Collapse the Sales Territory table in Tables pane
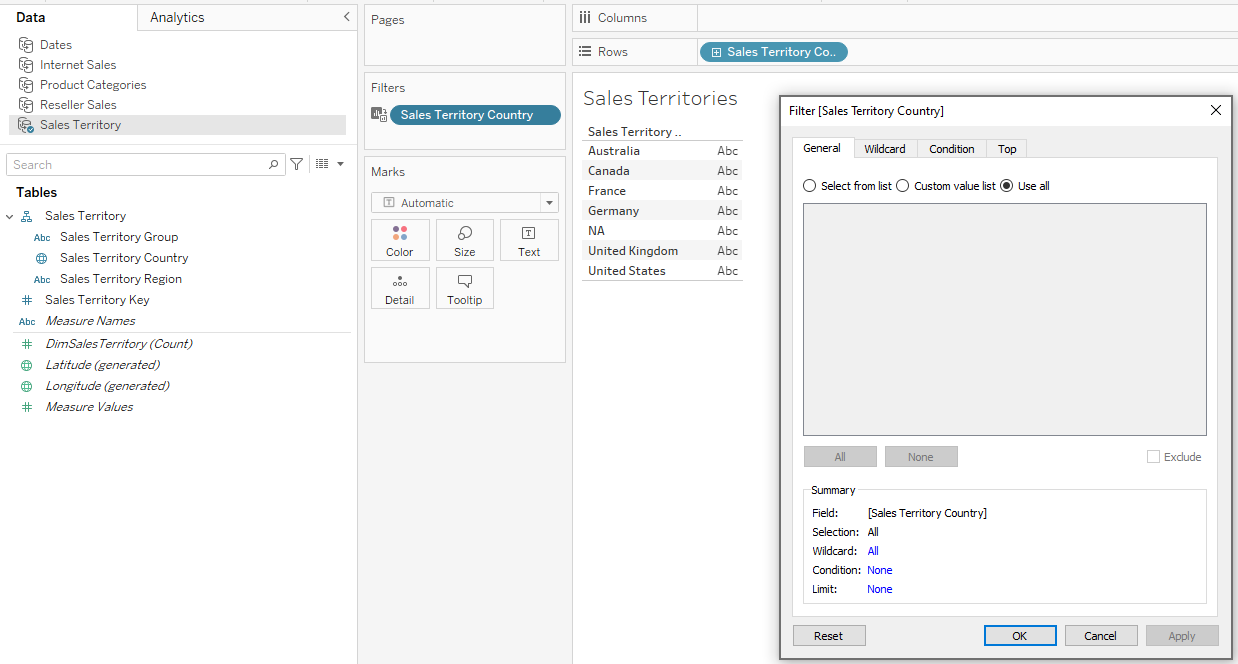The height and width of the screenshot is (664, 1238). [9, 215]
